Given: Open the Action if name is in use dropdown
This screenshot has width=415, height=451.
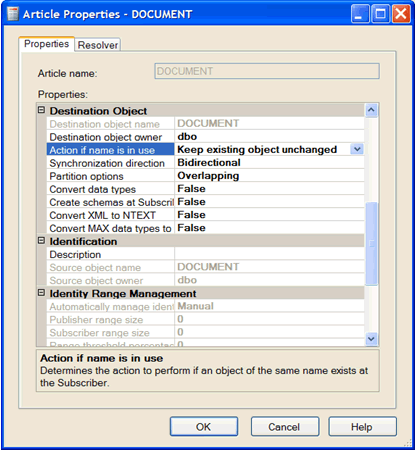Looking at the screenshot, I should coord(357,149).
